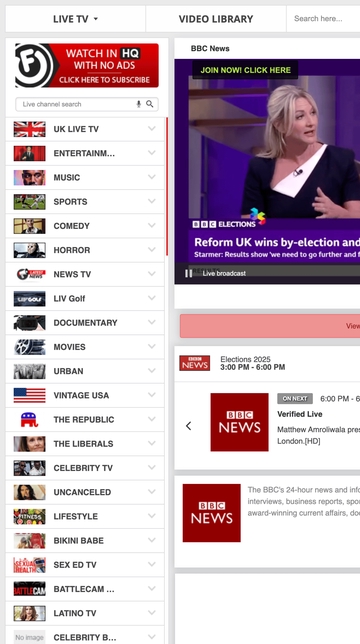Screen dimensions: 360x644
Task: Click the microphone icon in channel search
Action: (139, 104)
